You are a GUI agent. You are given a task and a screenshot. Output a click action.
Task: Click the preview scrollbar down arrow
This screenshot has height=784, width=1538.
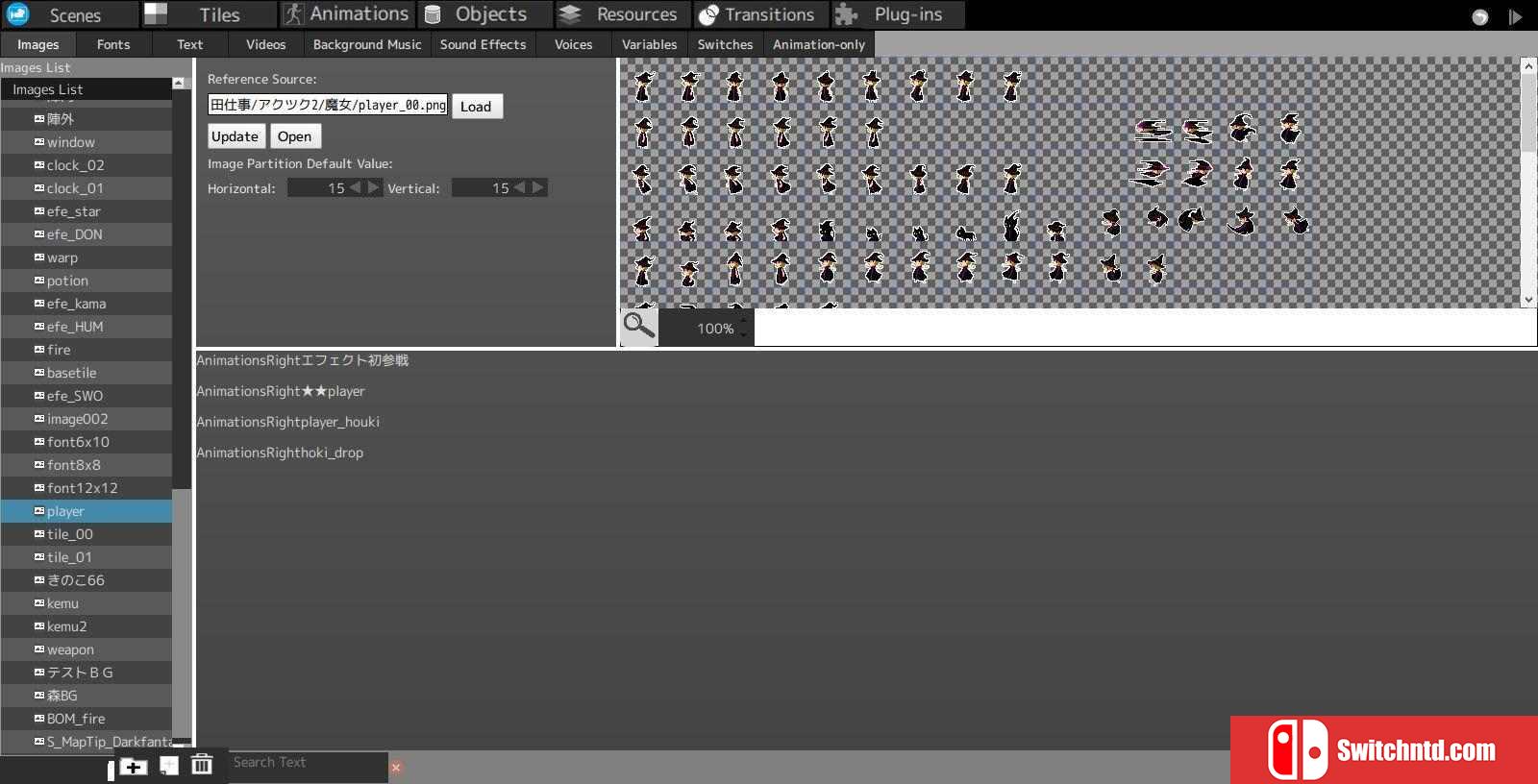1528,300
